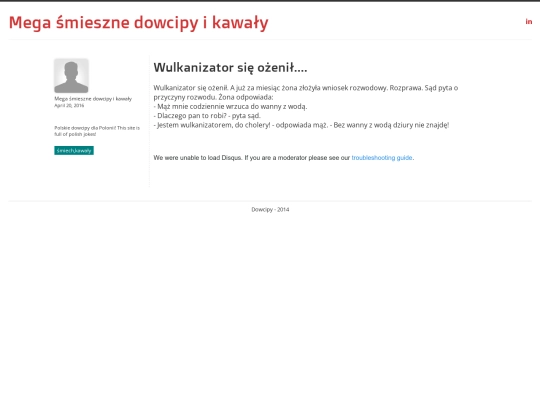
Task: Click the line starting '- Jestem wulkanizatorem, do cholery!'
Action: tap(301, 125)
